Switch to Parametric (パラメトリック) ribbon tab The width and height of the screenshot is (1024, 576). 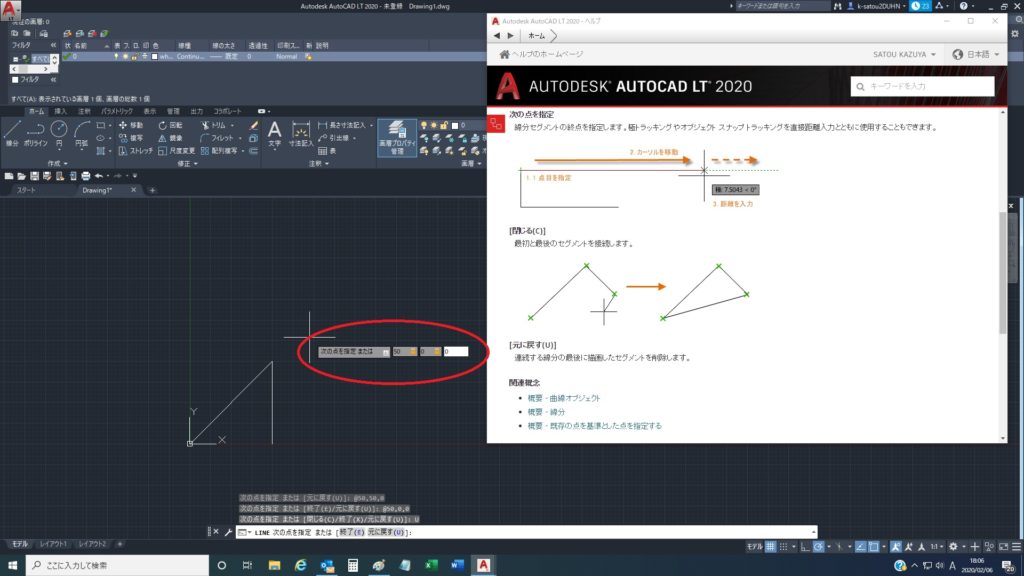coord(117,112)
